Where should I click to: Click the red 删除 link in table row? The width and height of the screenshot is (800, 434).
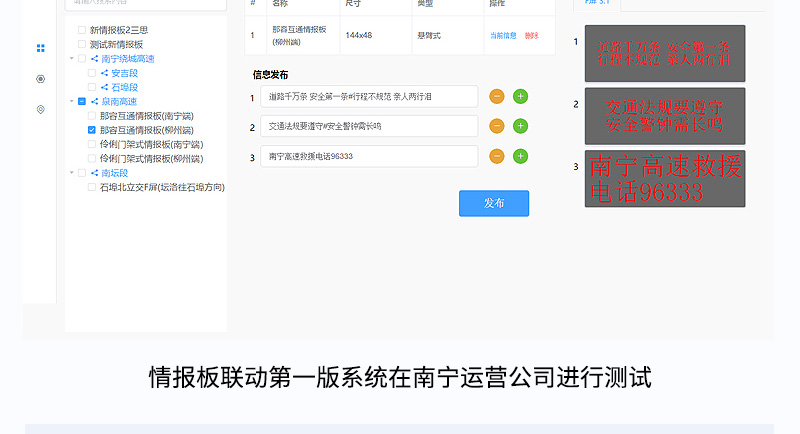tap(531, 36)
